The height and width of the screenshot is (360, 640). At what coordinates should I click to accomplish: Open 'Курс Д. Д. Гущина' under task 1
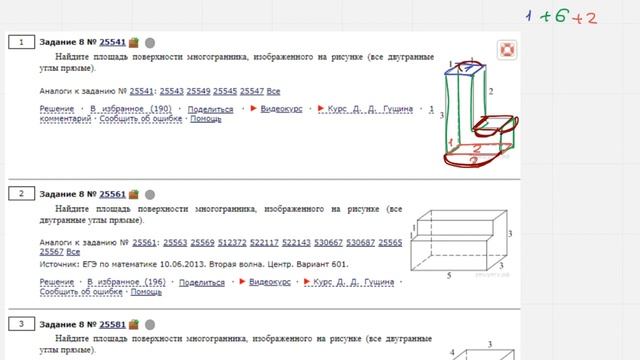pos(370,109)
